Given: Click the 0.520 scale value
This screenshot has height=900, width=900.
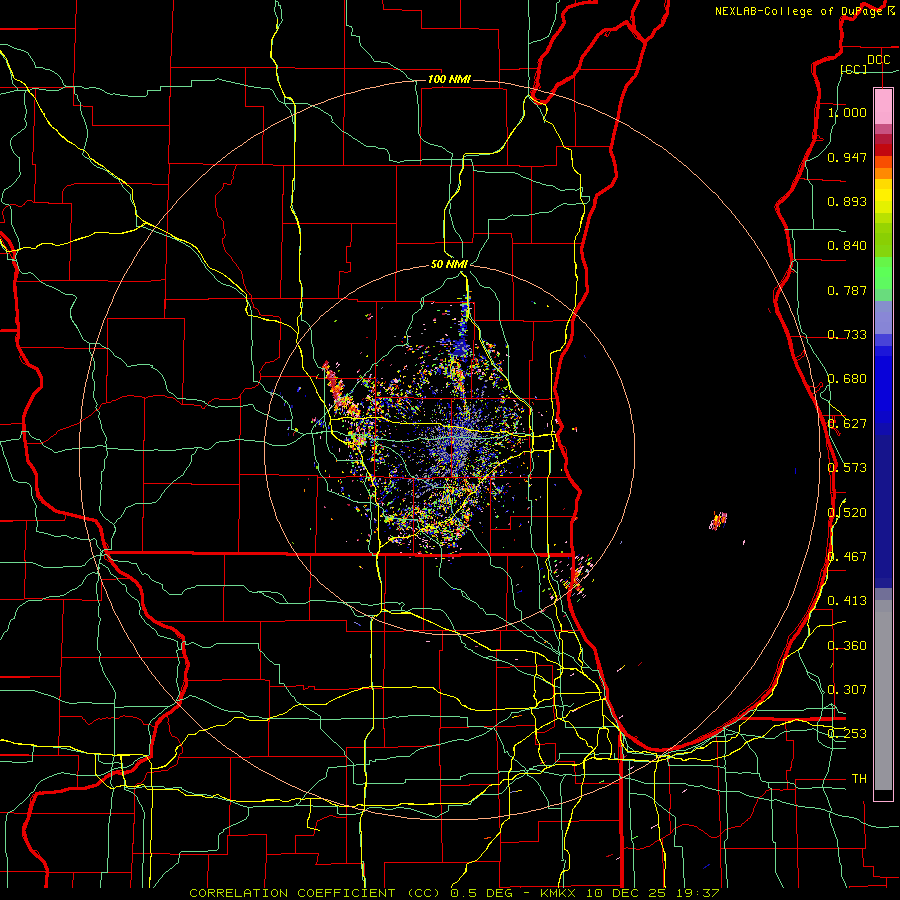Looking at the screenshot, I should pyautogui.click(x=847, y=512).
